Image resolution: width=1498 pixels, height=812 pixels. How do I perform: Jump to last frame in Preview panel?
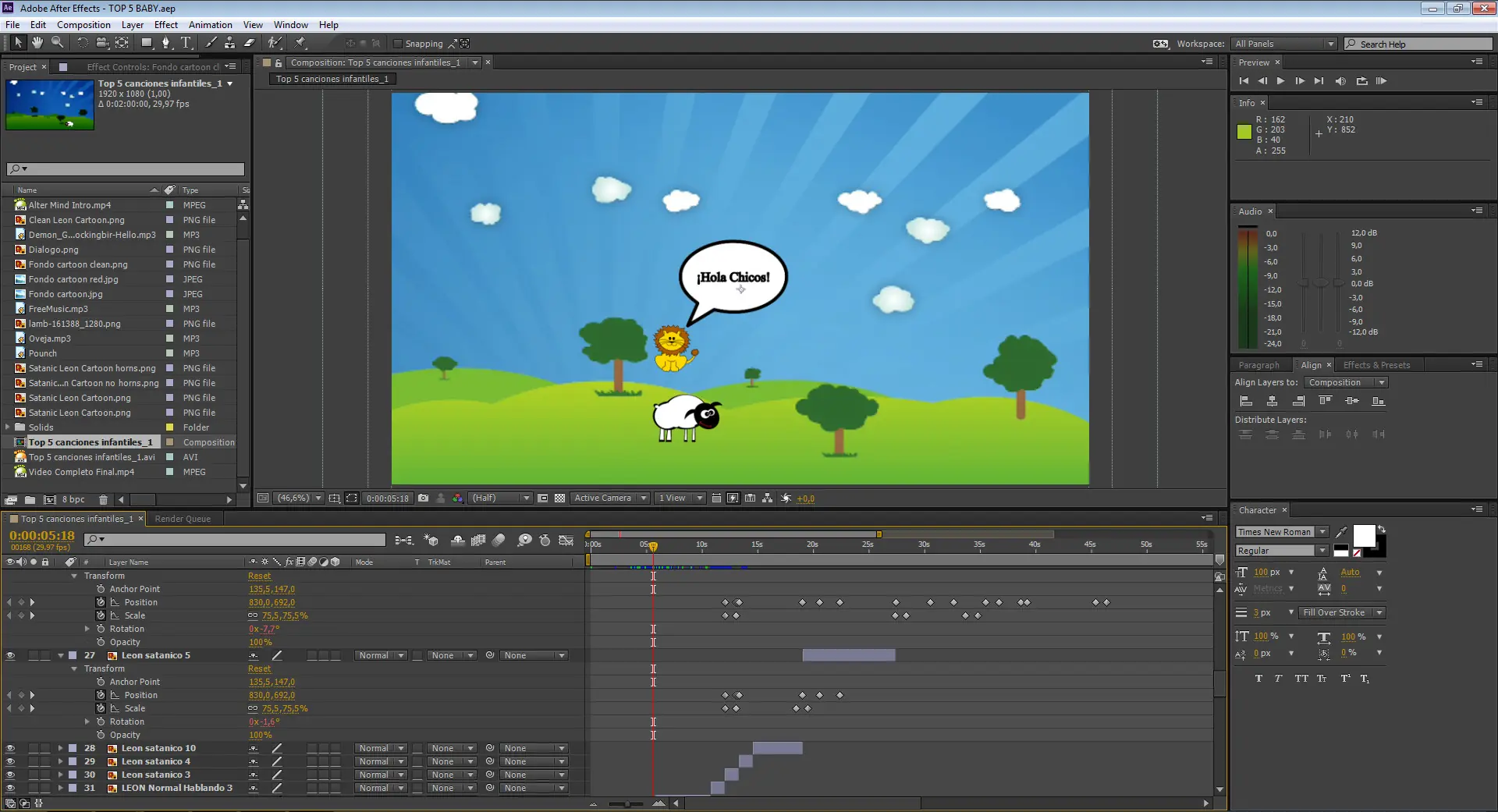1319,81
